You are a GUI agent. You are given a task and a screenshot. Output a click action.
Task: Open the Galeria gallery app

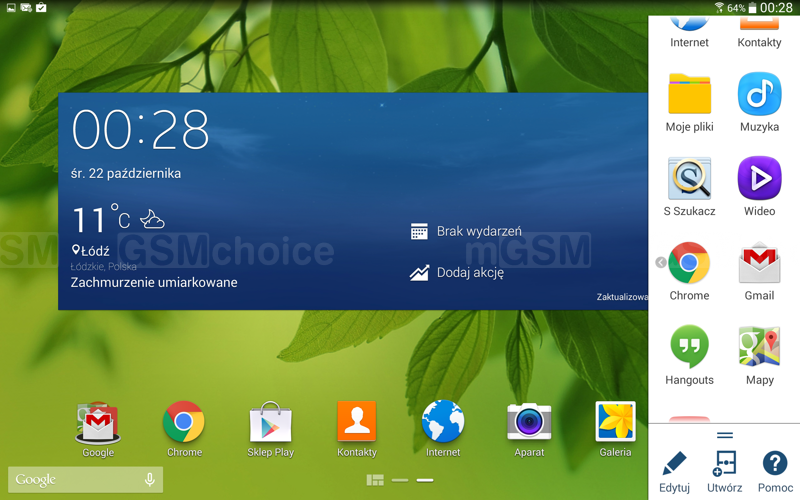coord(615,424)
